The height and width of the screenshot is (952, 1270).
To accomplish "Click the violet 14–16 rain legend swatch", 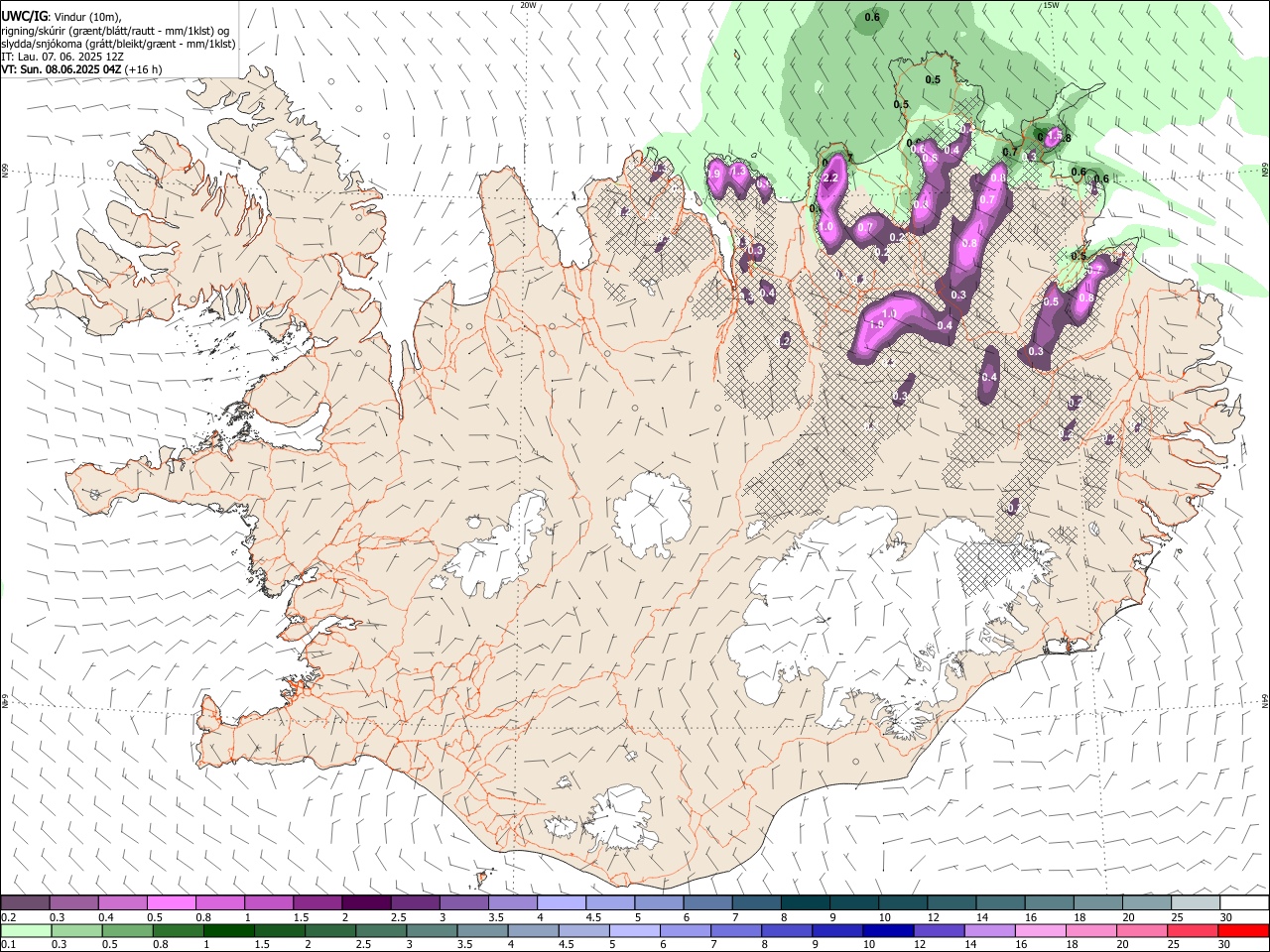I will click(x=989, y=930).
